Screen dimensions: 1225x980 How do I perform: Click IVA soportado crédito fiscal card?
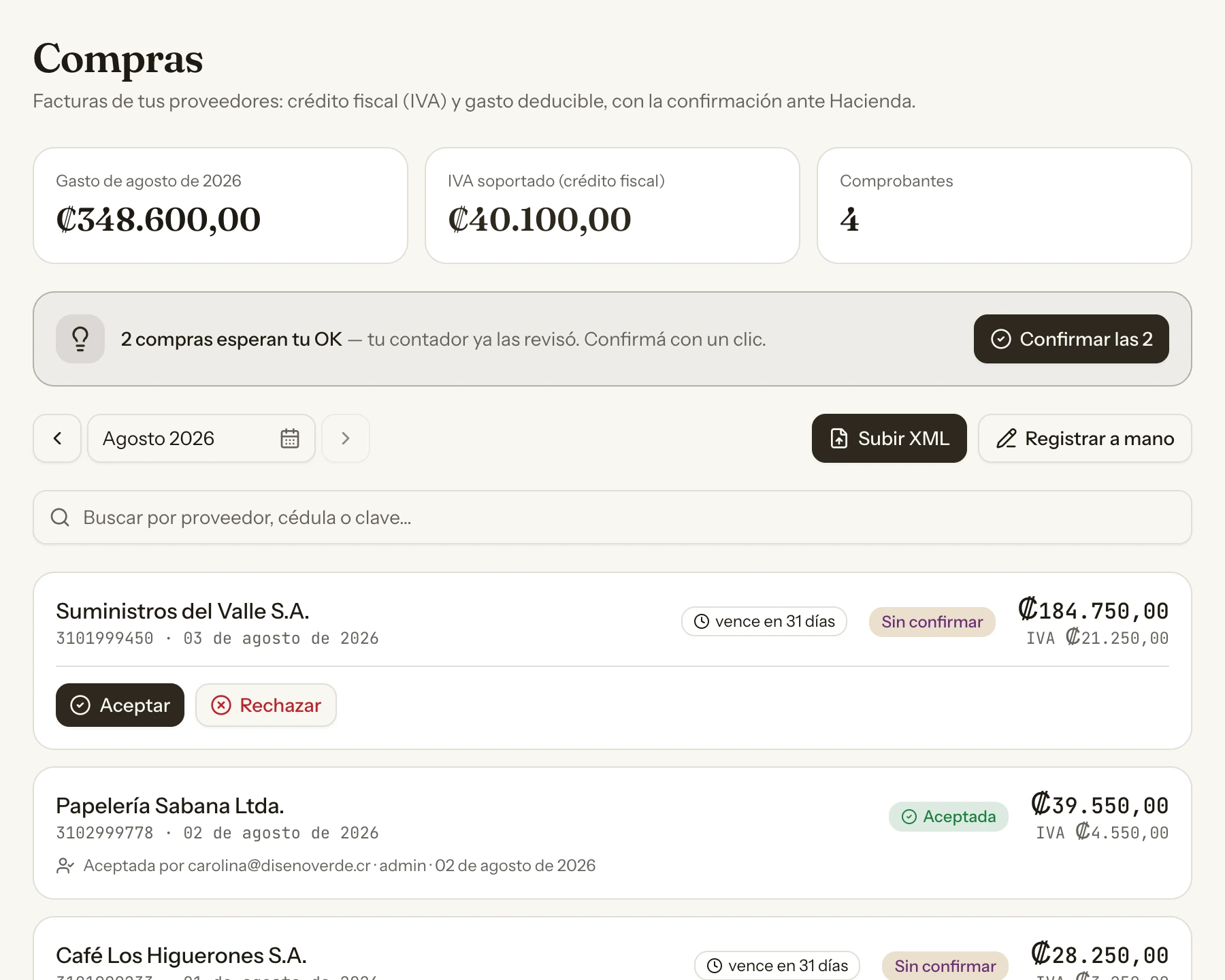coord(612,206)
